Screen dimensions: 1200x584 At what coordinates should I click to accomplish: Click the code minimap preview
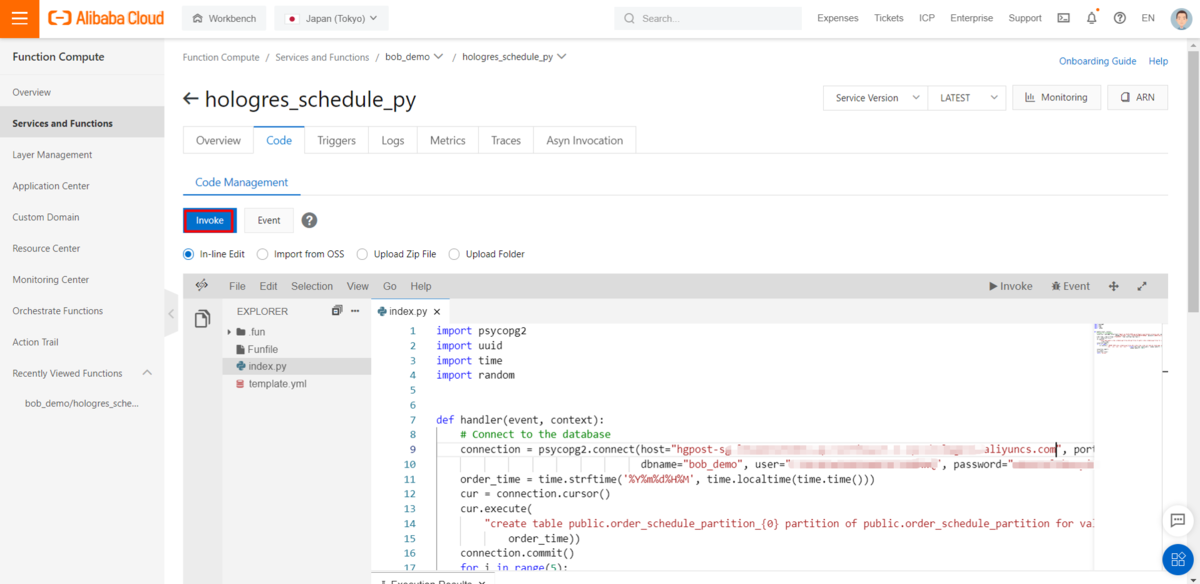tap(1129, 340)
